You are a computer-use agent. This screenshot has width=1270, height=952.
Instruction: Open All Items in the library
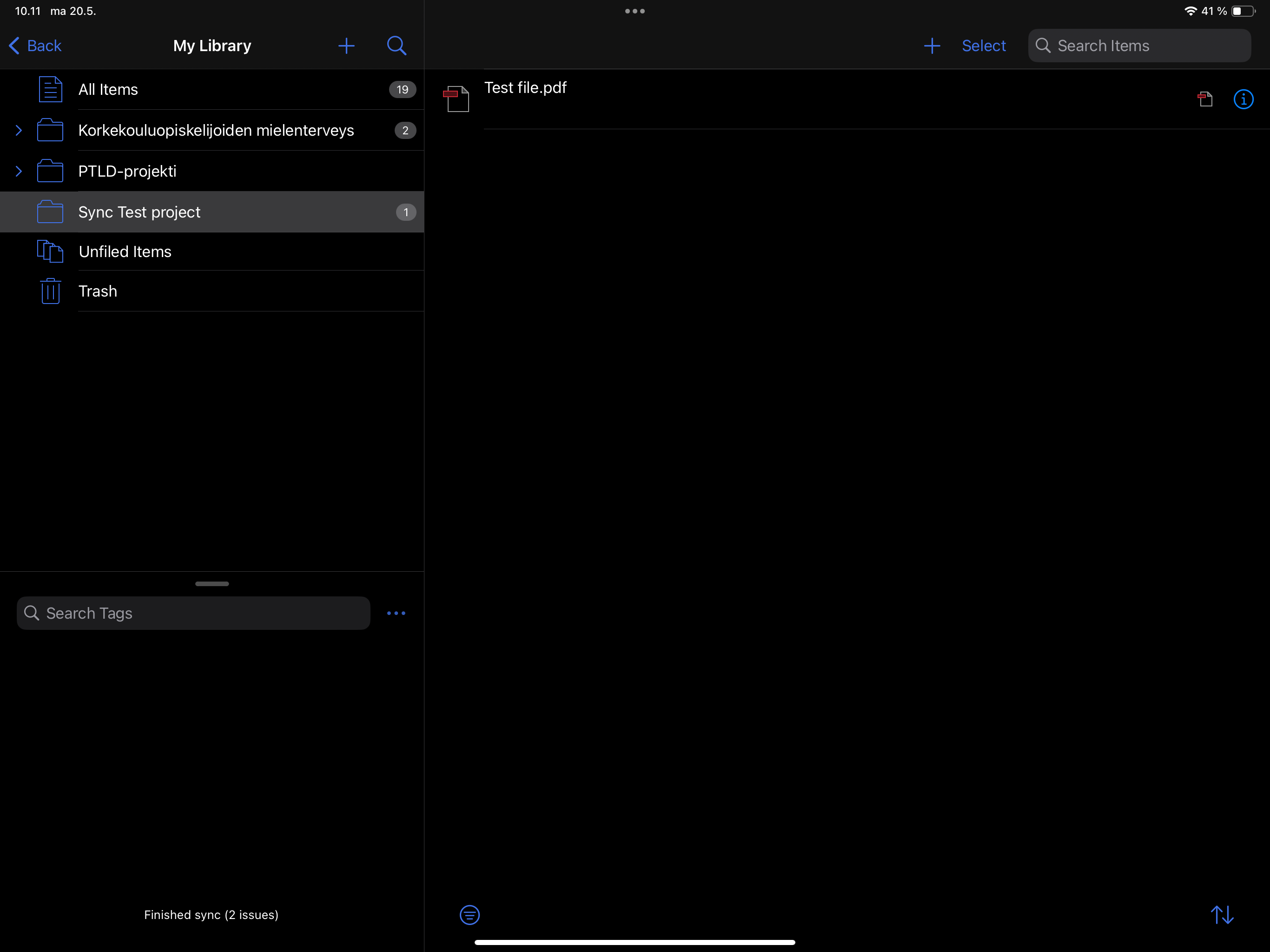coord(108,90)
